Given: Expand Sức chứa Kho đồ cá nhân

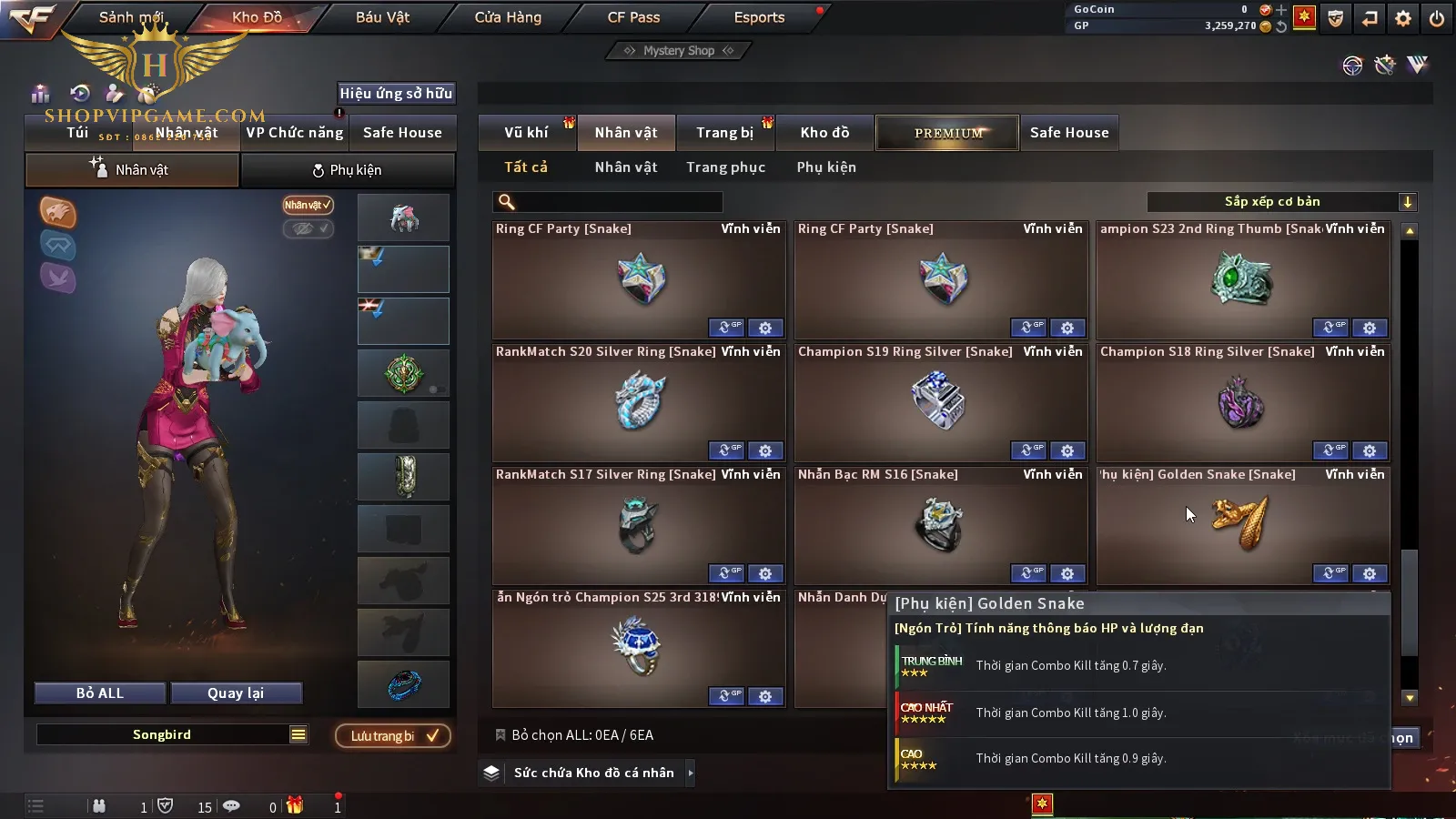Looking at the screenshot, I should [691, 773].
